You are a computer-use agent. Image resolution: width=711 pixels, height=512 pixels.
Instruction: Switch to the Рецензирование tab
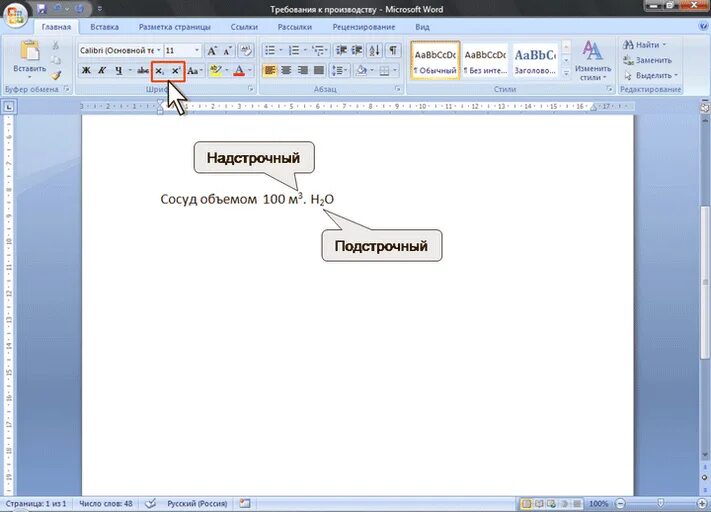click(364, 27)
